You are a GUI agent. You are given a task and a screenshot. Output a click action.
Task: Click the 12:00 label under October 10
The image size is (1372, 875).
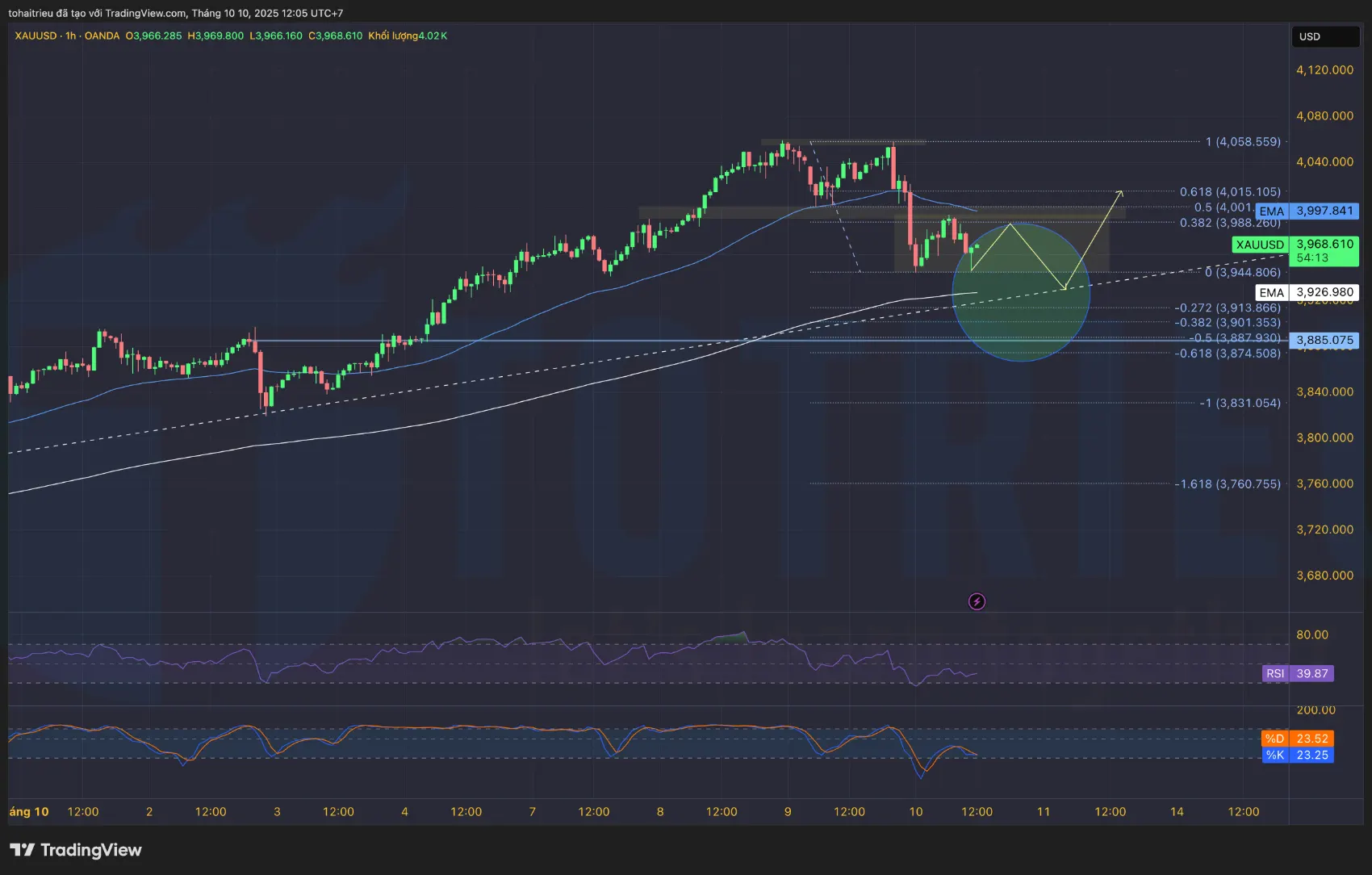[x=978, y=812]
